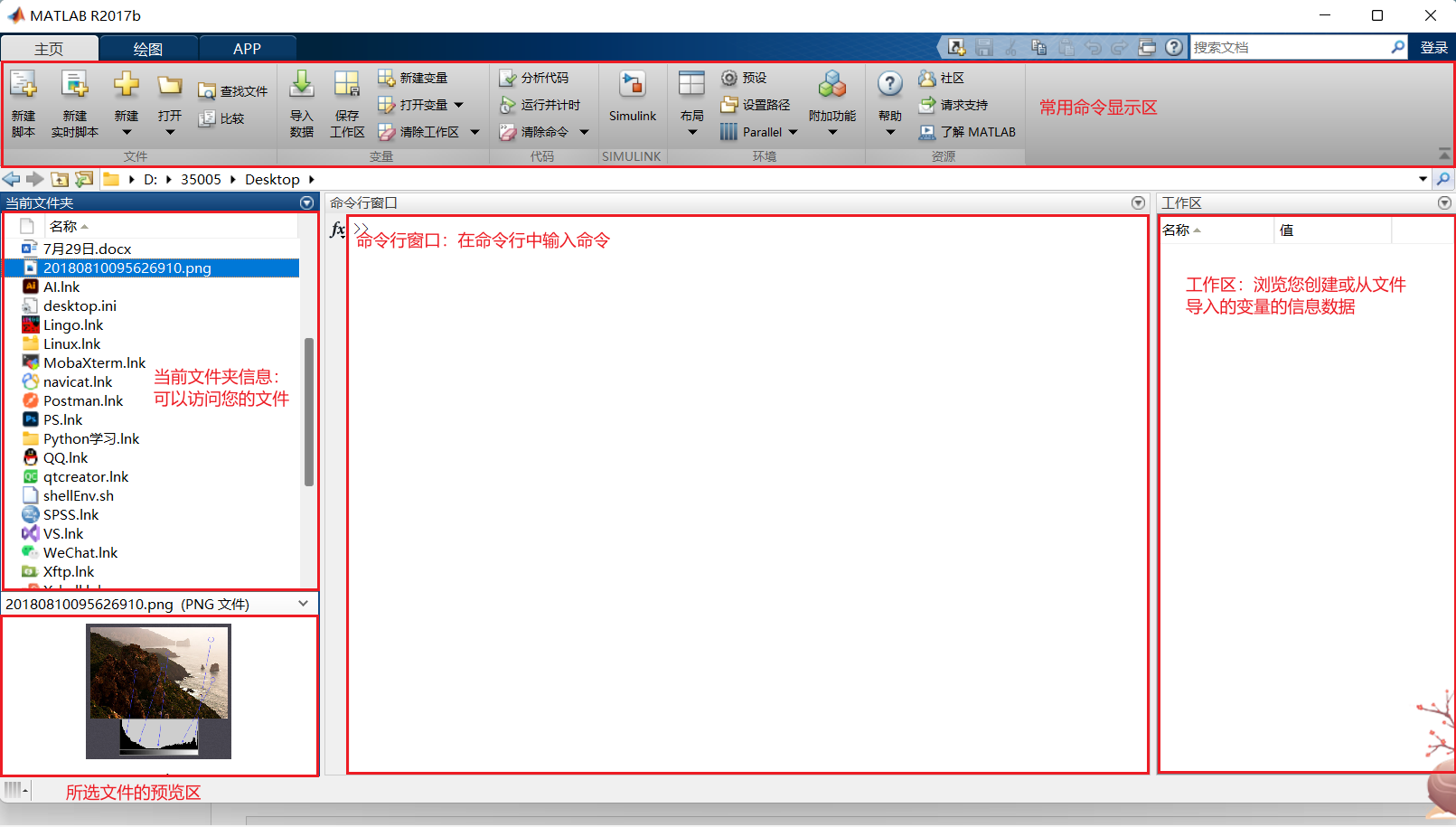Create a new script (新建脚本)
This screenshot has width=1456, height=827.
click(23, 104)
